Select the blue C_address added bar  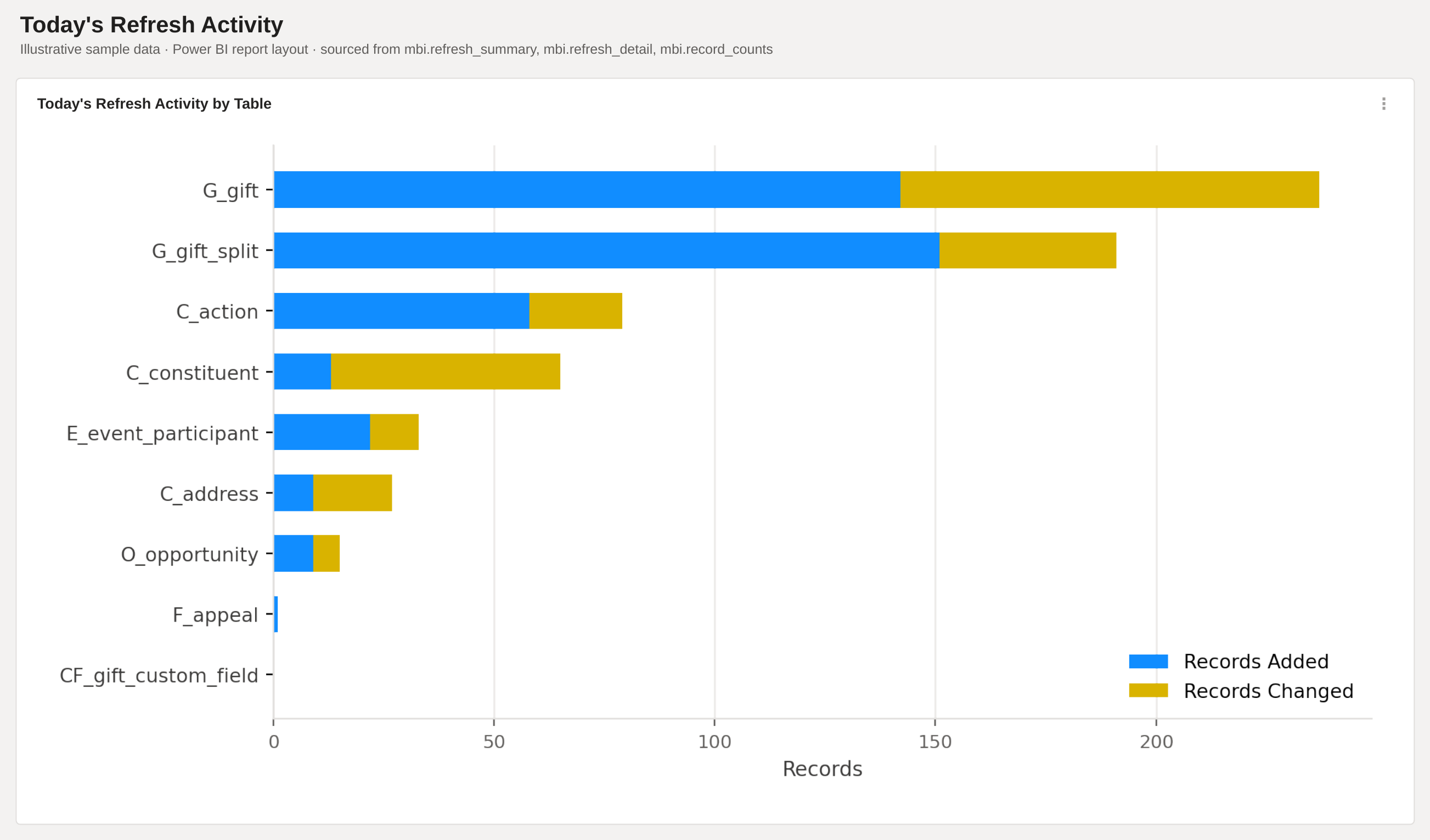pyautogui.click(x=294, y=493)
